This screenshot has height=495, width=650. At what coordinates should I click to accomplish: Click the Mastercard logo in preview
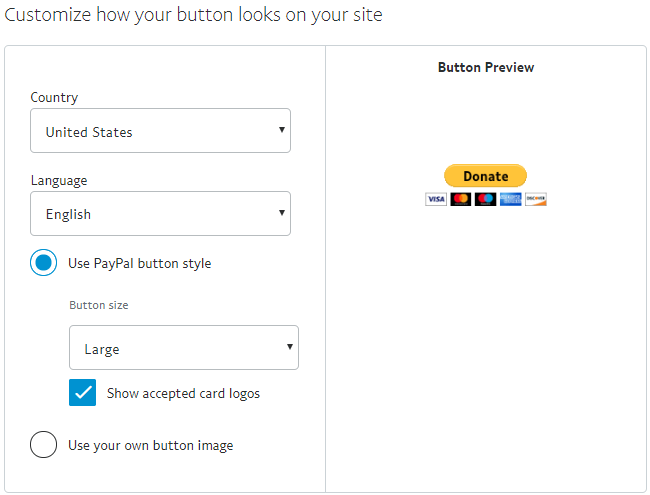pyautogui.click(x=461, y=199)
